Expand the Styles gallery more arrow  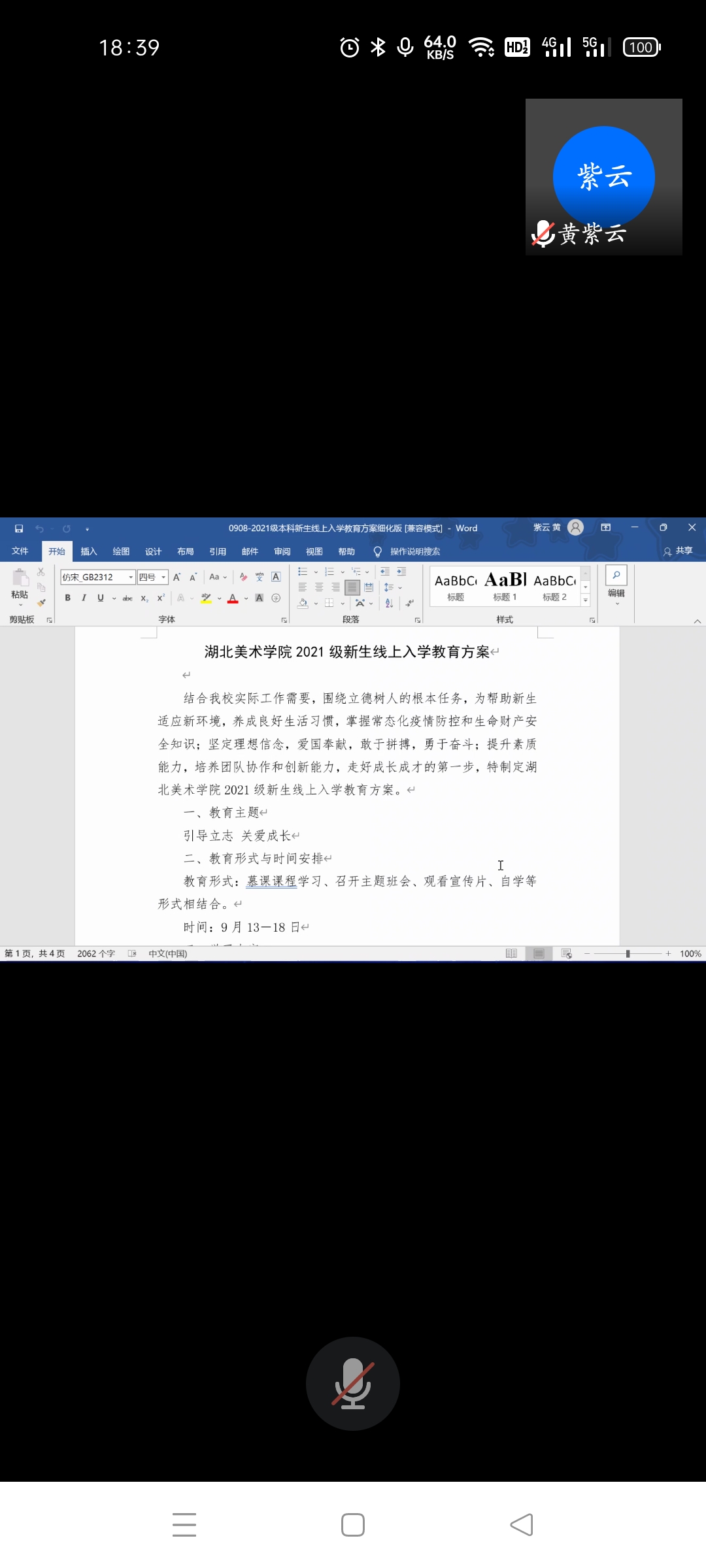pos(586,600)
